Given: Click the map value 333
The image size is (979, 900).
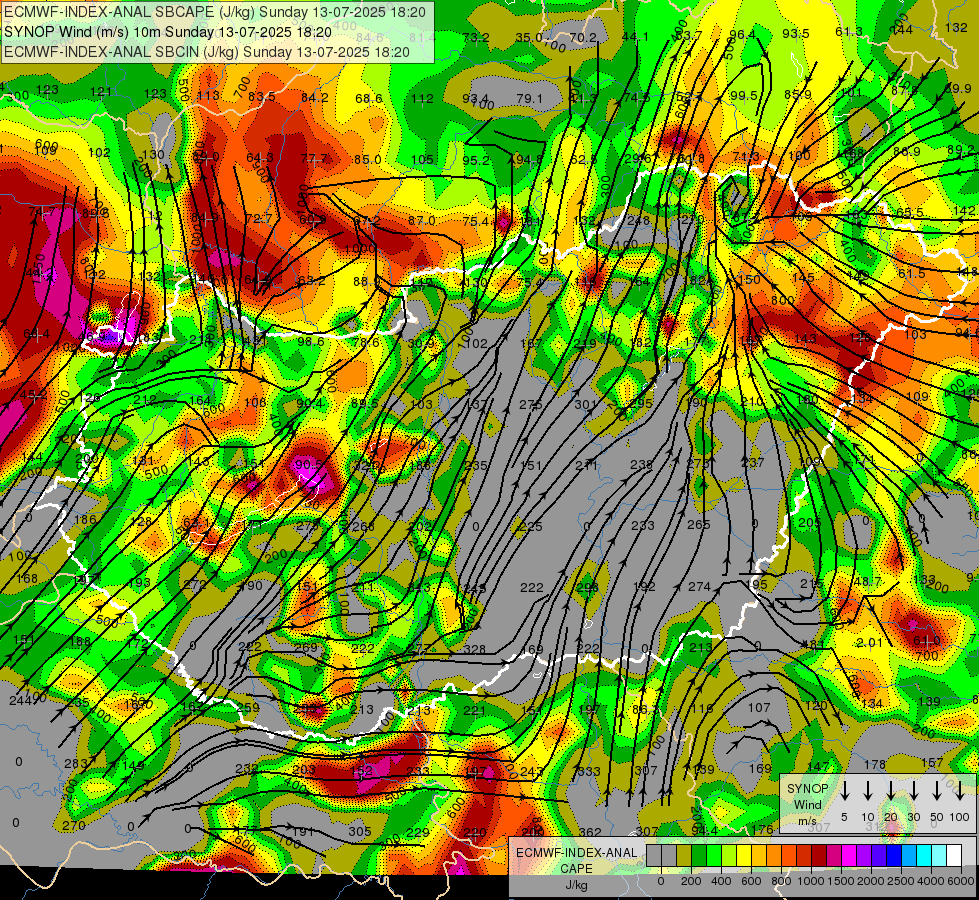Looking at the screenshot, I should pos(589,772).
